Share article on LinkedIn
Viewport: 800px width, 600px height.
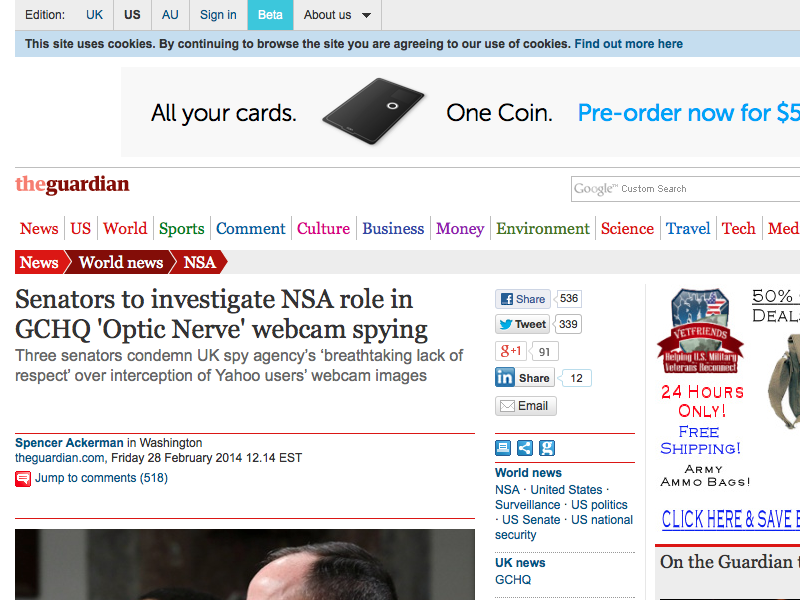click(524, 378)
